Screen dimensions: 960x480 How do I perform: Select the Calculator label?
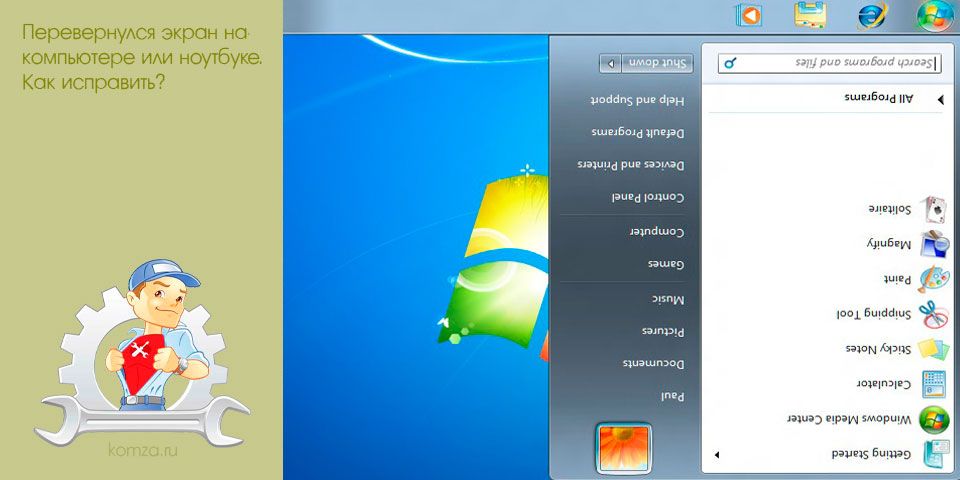[x=884, y=384]
